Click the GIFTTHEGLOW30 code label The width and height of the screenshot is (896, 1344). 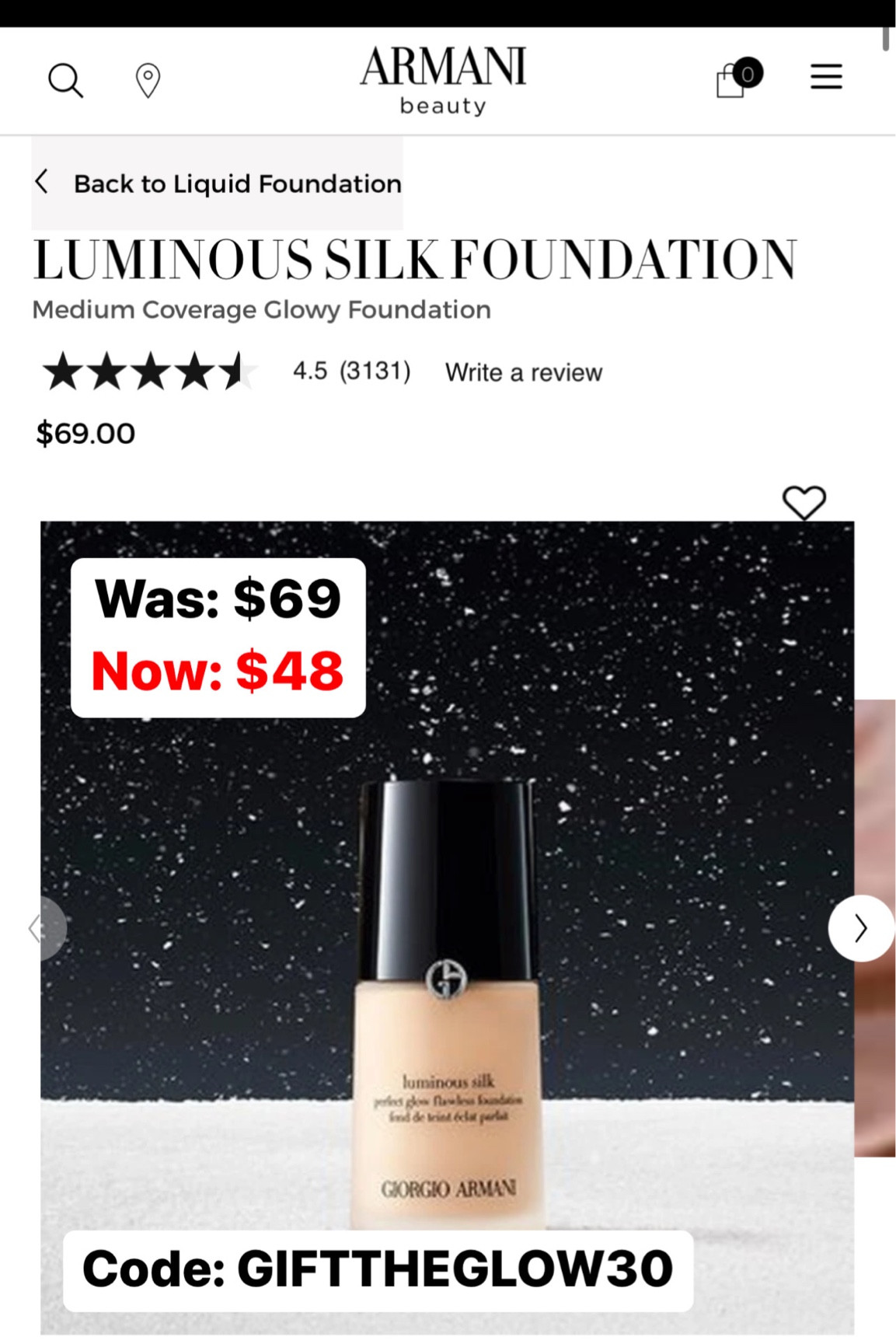click(378, 1269)
